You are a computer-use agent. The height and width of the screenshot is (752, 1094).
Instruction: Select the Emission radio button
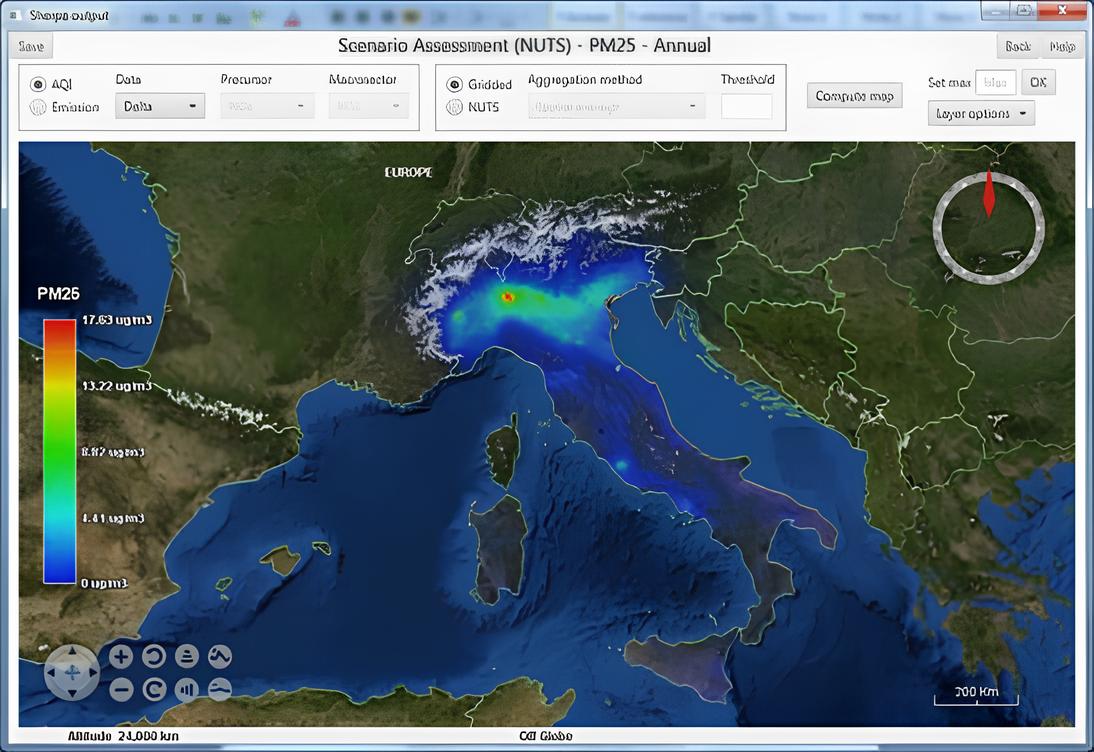pos(38,107)
